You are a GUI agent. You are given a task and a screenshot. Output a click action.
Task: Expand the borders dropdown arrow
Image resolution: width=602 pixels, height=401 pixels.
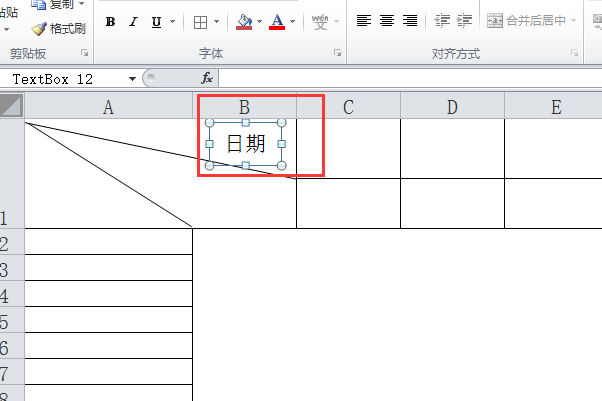[217, 22]
